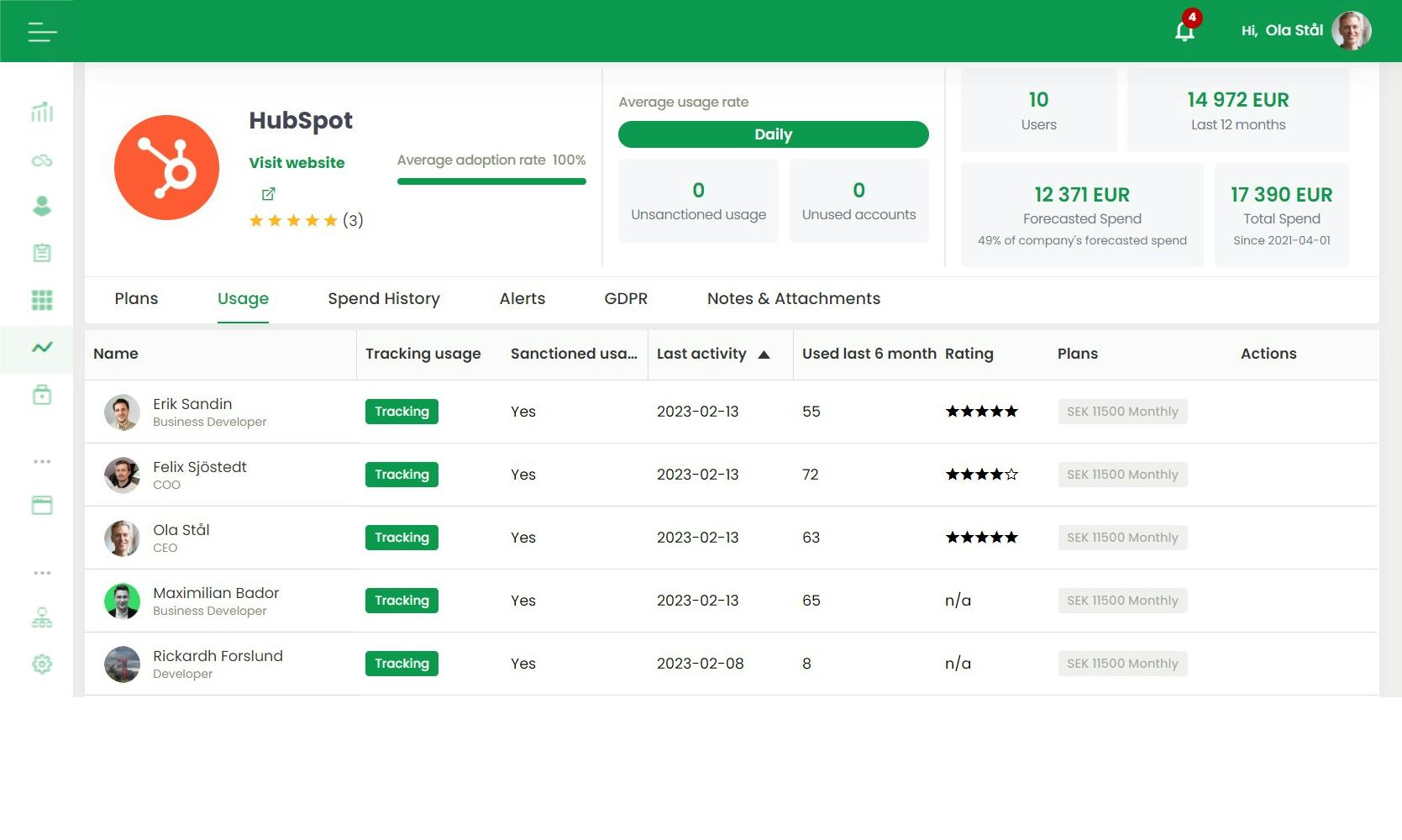The height and width of the screenshot is (840, 1402).
Task: Click Erik Sandin's SEK 11500 Monthly plan
Action: 1122,412
